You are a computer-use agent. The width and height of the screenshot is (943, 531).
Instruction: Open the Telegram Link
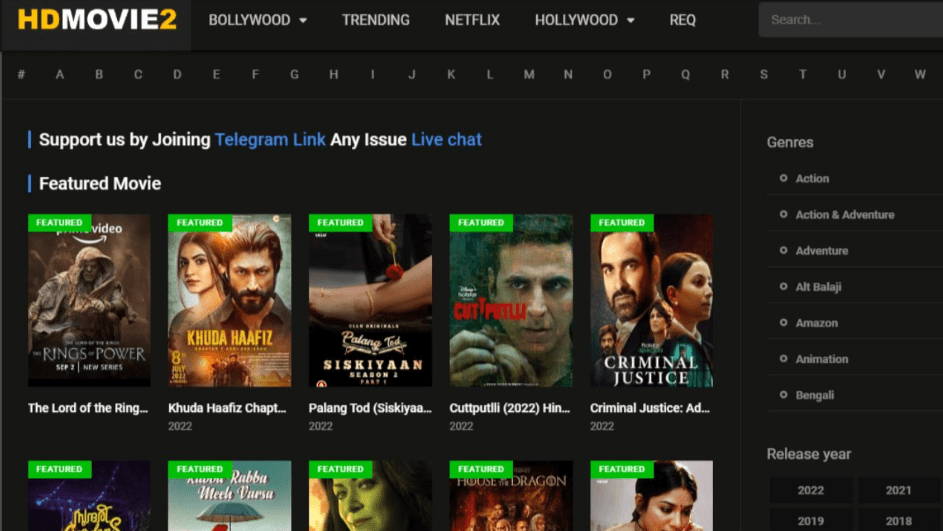pos(270,140)
